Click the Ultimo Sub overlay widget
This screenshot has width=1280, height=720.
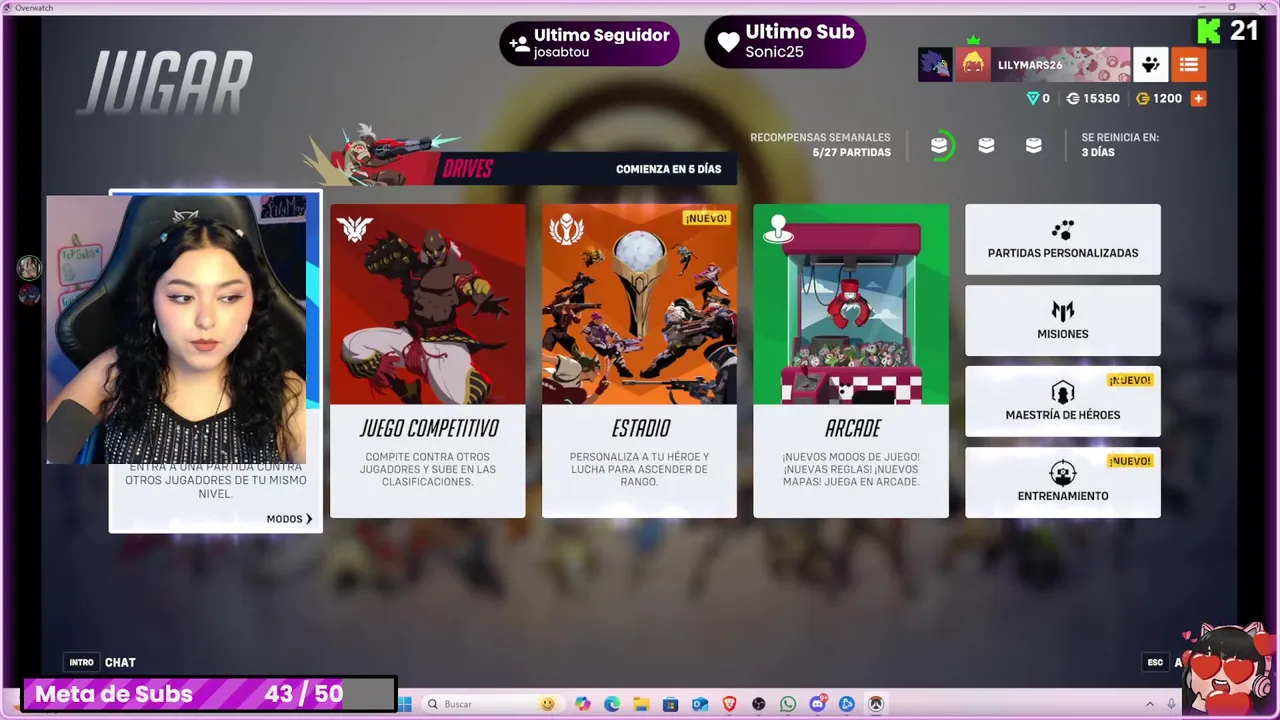(x=785, y=42)
